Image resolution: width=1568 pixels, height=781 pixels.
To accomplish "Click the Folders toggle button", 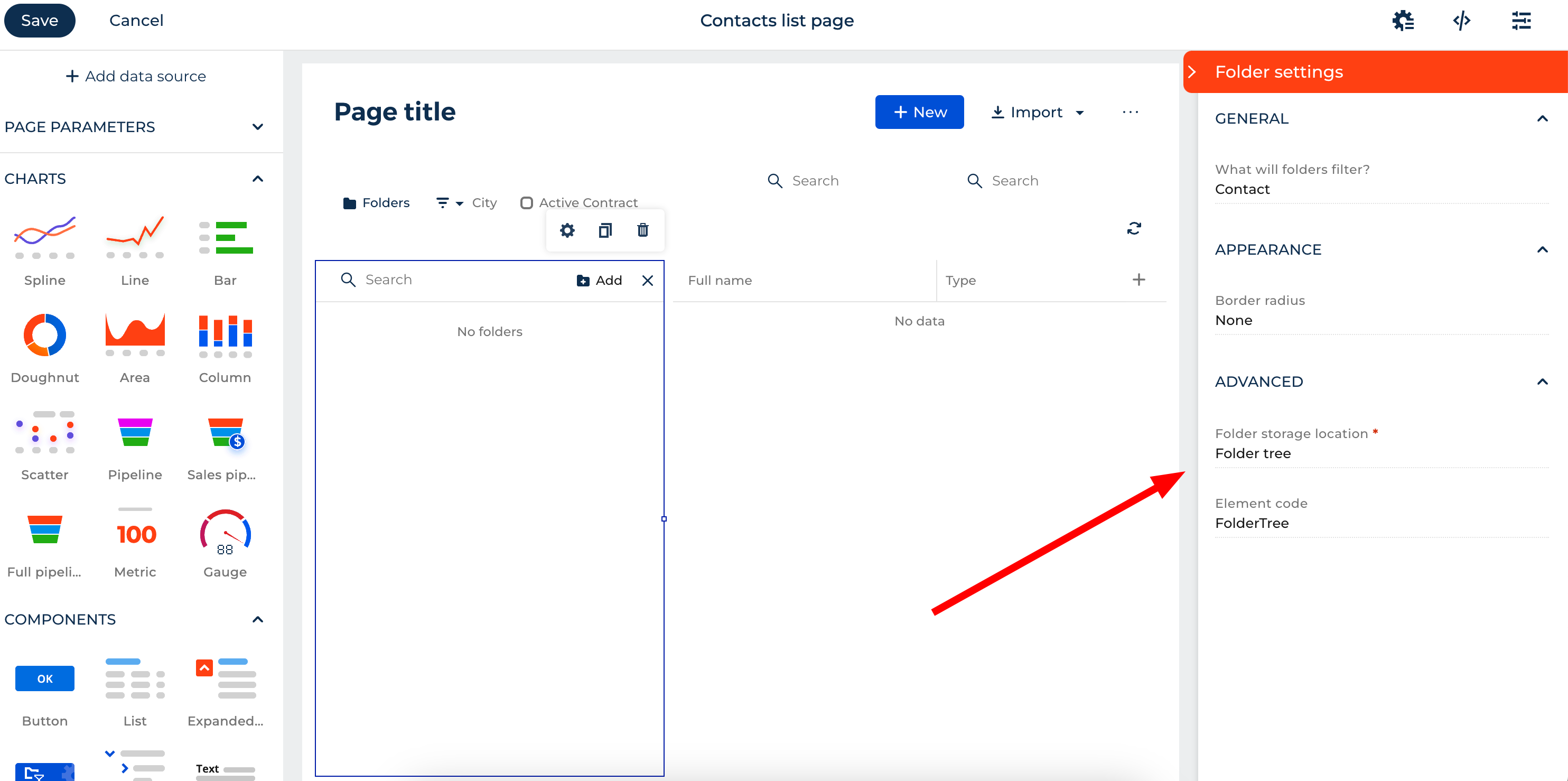I will (376, 203).
